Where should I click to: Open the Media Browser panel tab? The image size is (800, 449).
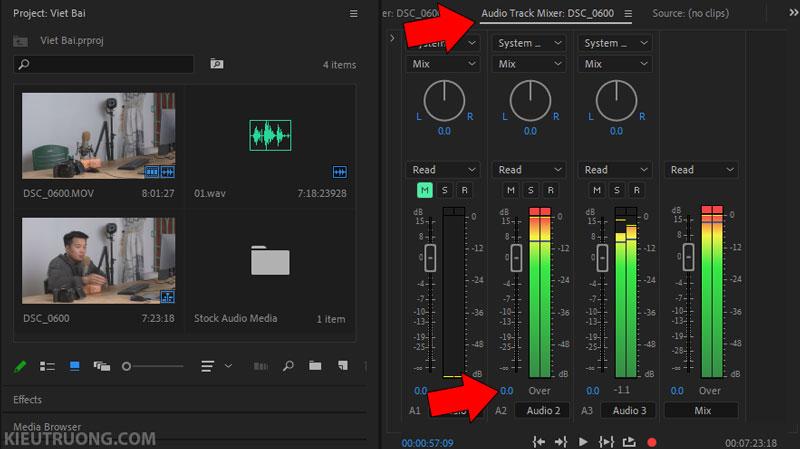point(47,427)
